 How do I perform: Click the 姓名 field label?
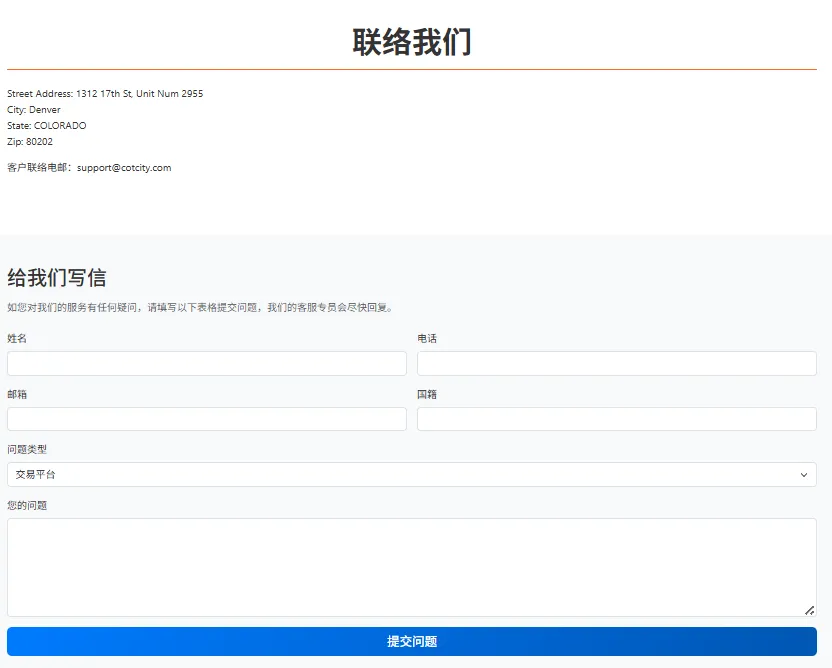pyautogui.click(x=15, y=338)
